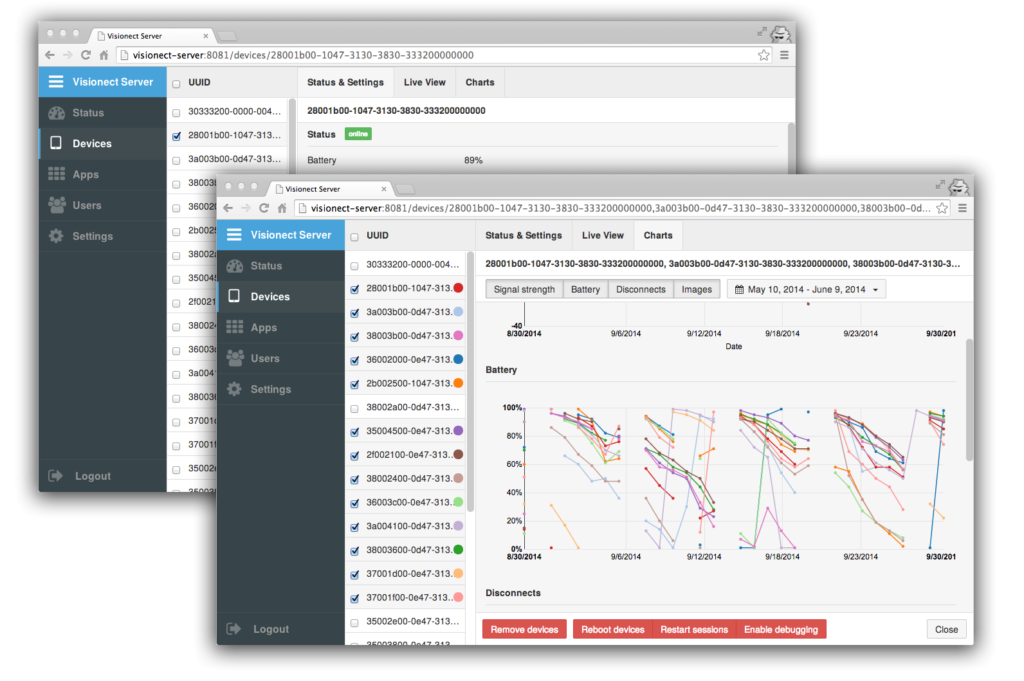
Task: Toggle the UUID select-all checkbox in the back window
Action: tap(176, 84)
